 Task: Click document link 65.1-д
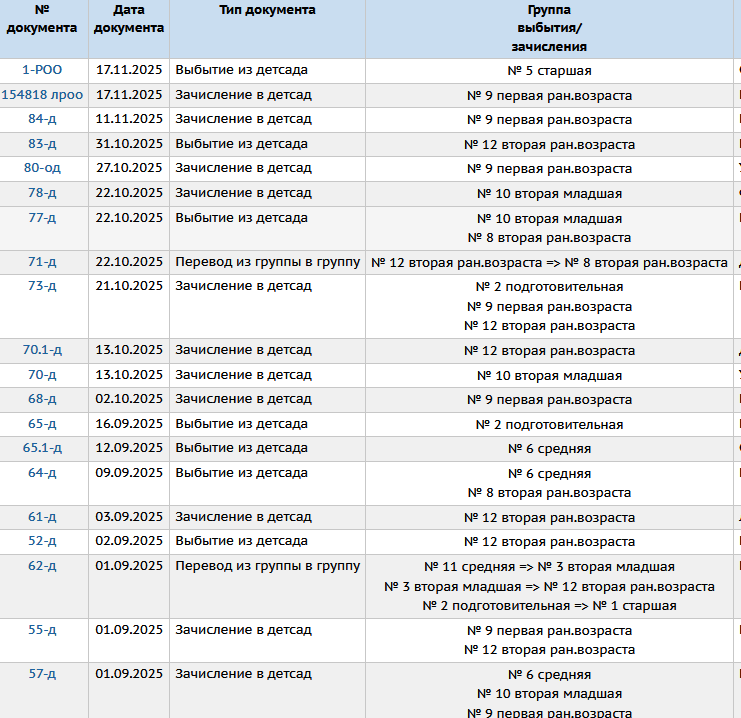42,448
